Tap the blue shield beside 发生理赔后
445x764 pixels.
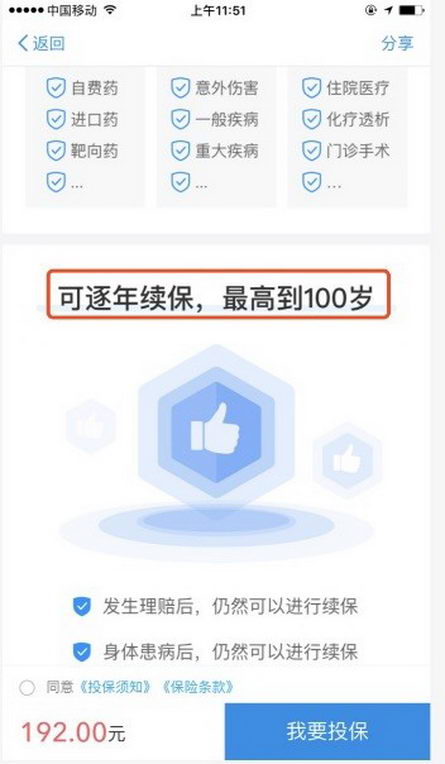point(81,607)
